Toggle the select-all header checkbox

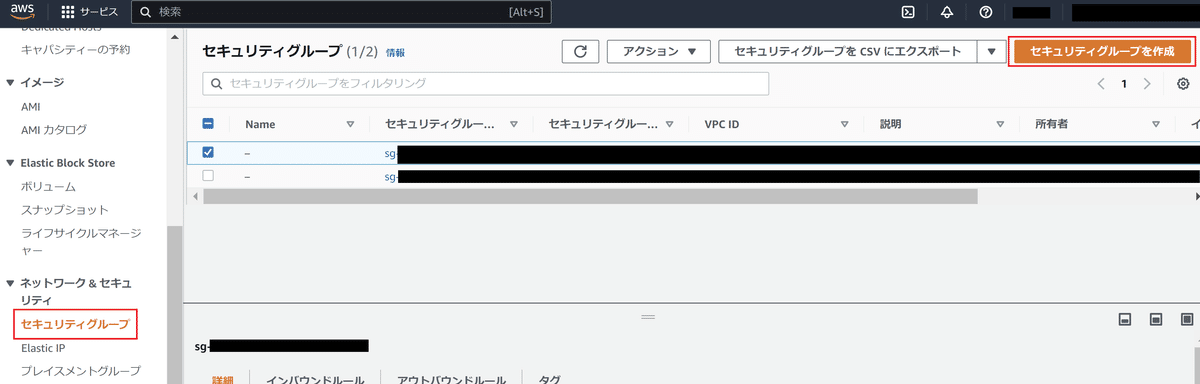pos(208,124)
